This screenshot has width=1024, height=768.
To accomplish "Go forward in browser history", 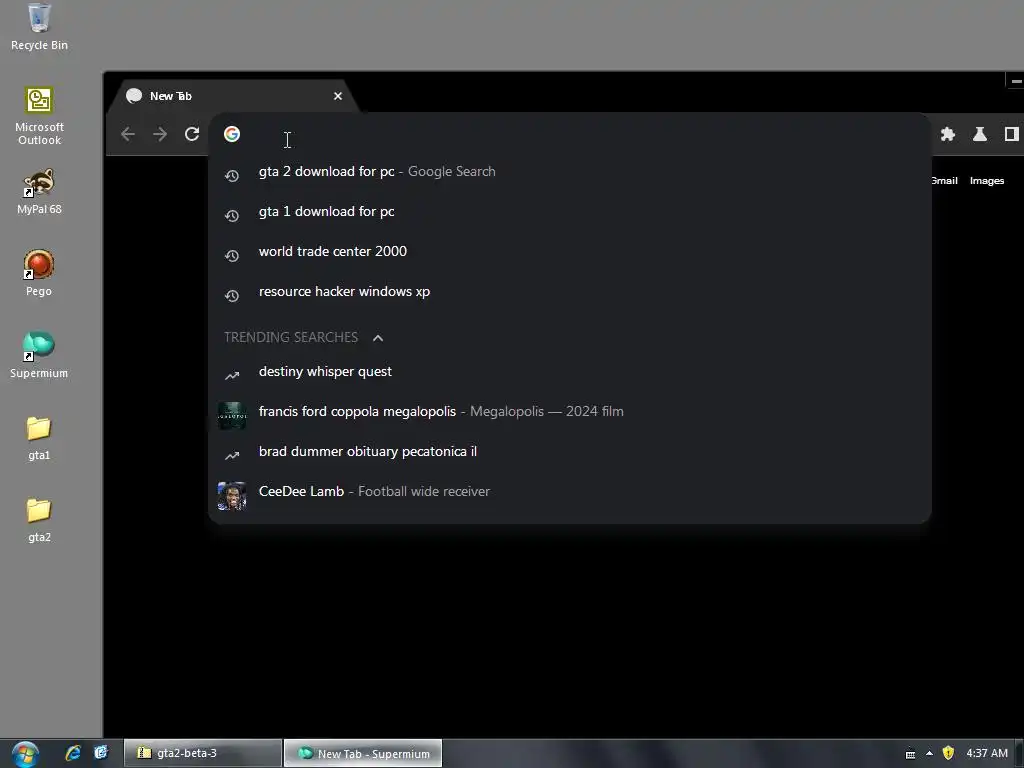I will click(x=160, y=135).
